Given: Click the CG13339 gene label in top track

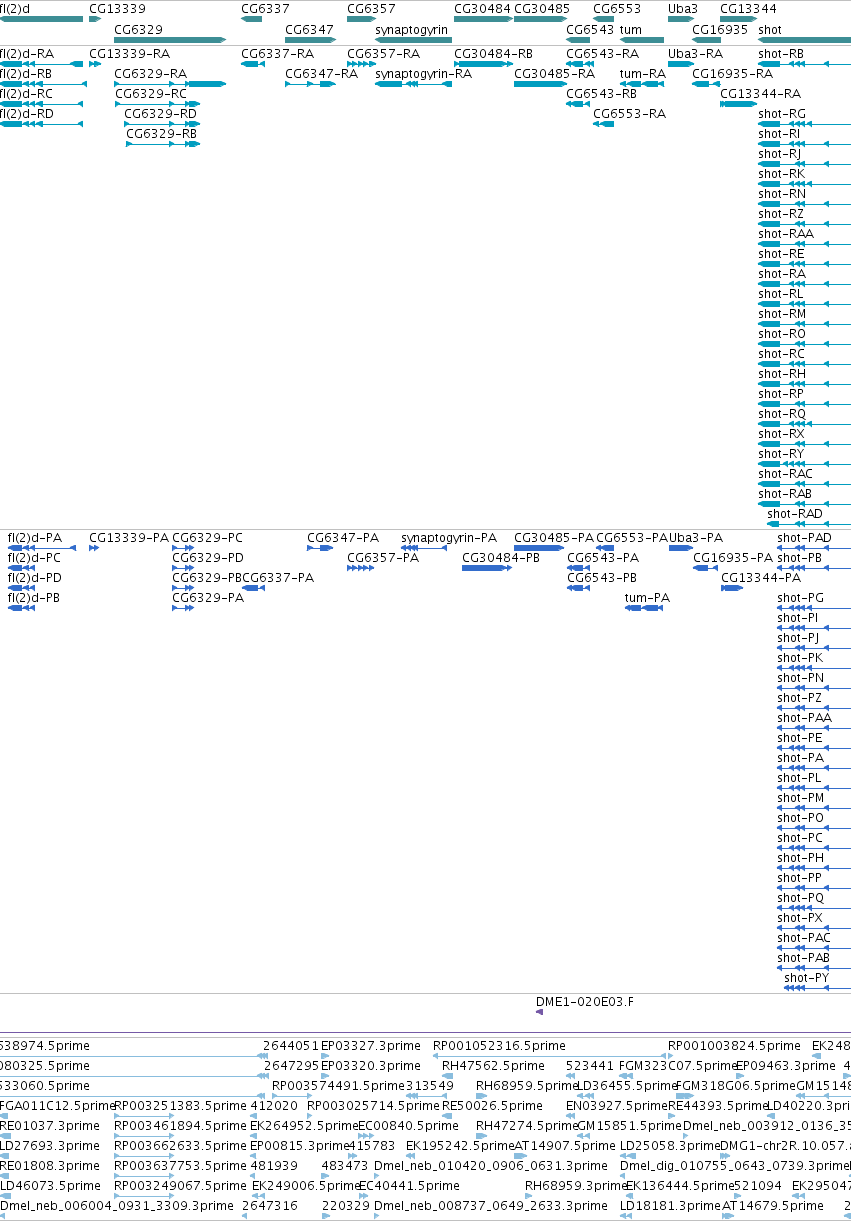Looking at the screenshot, I should pos(117,8).
